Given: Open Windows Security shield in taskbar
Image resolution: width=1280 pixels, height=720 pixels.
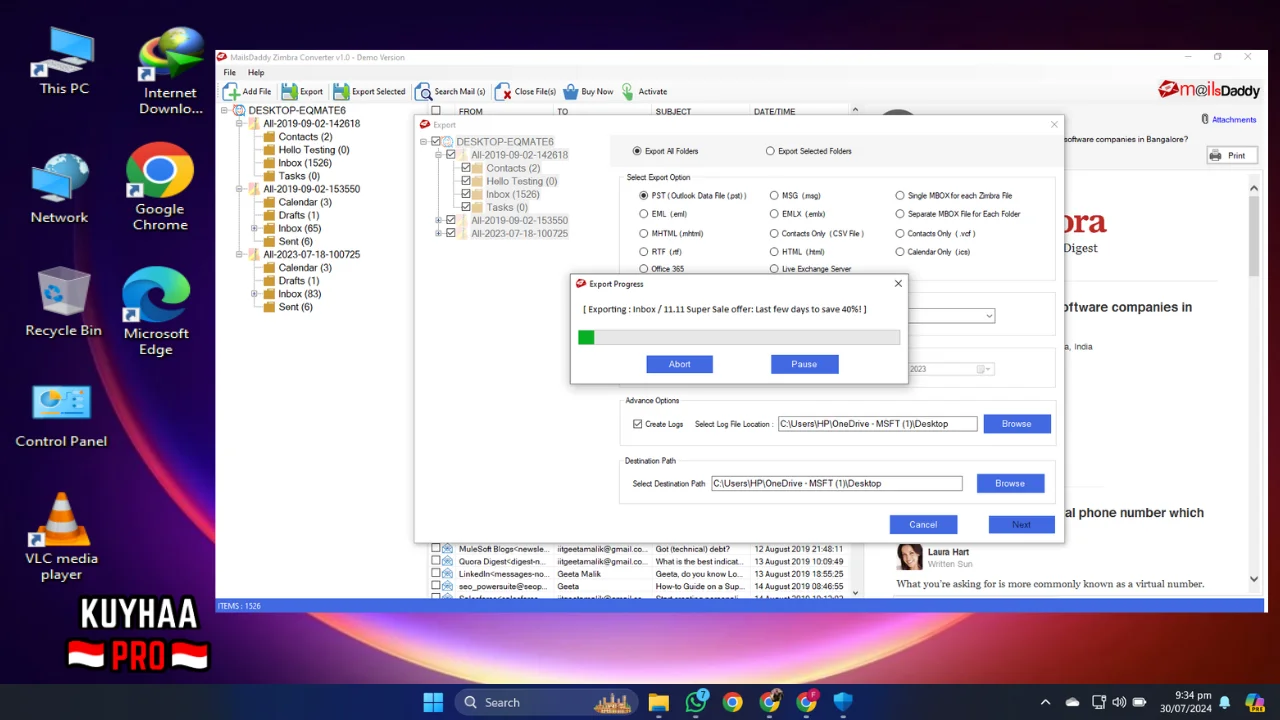Looking at the screenshot, I should (x=843, y=702).
